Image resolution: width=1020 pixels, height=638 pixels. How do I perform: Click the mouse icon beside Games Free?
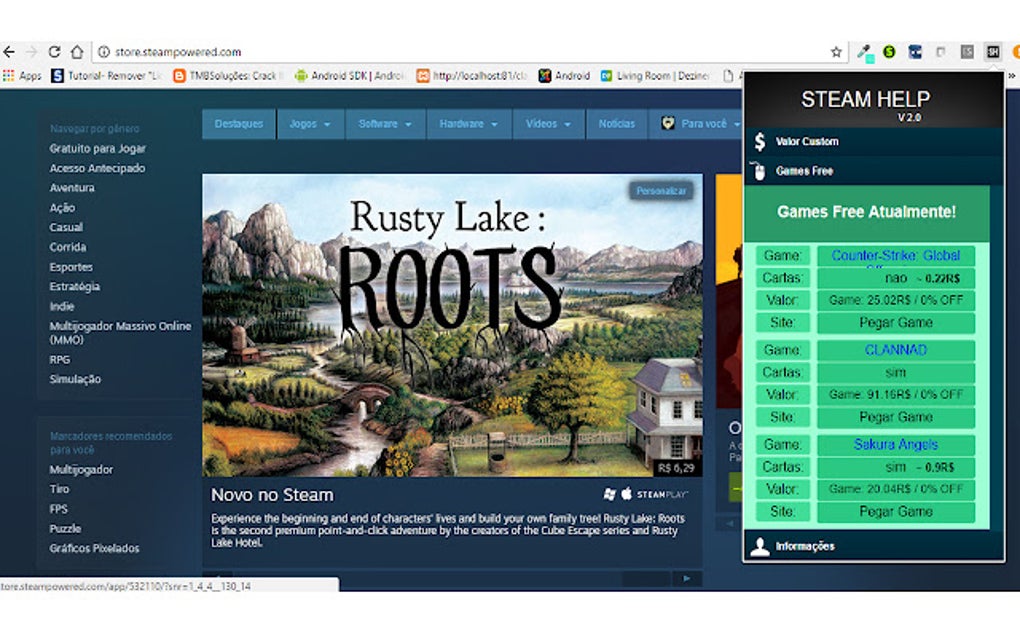[759, 170]
